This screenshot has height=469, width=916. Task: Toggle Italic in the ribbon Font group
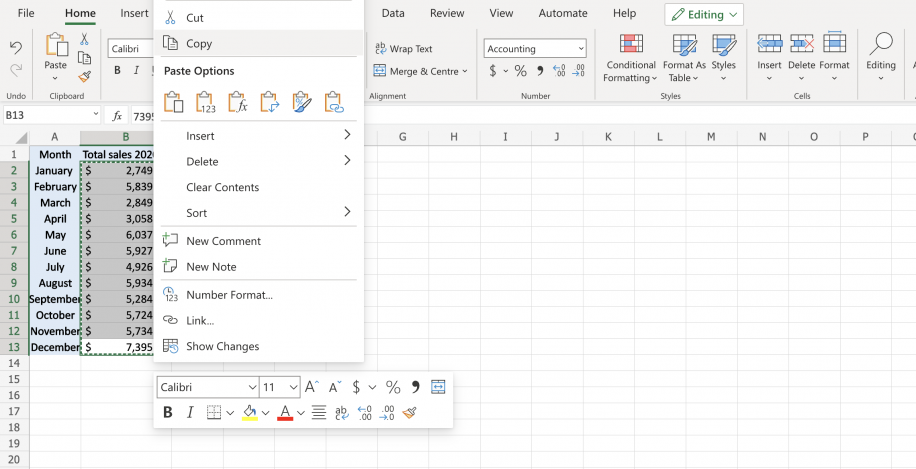(x=136, y=71)
